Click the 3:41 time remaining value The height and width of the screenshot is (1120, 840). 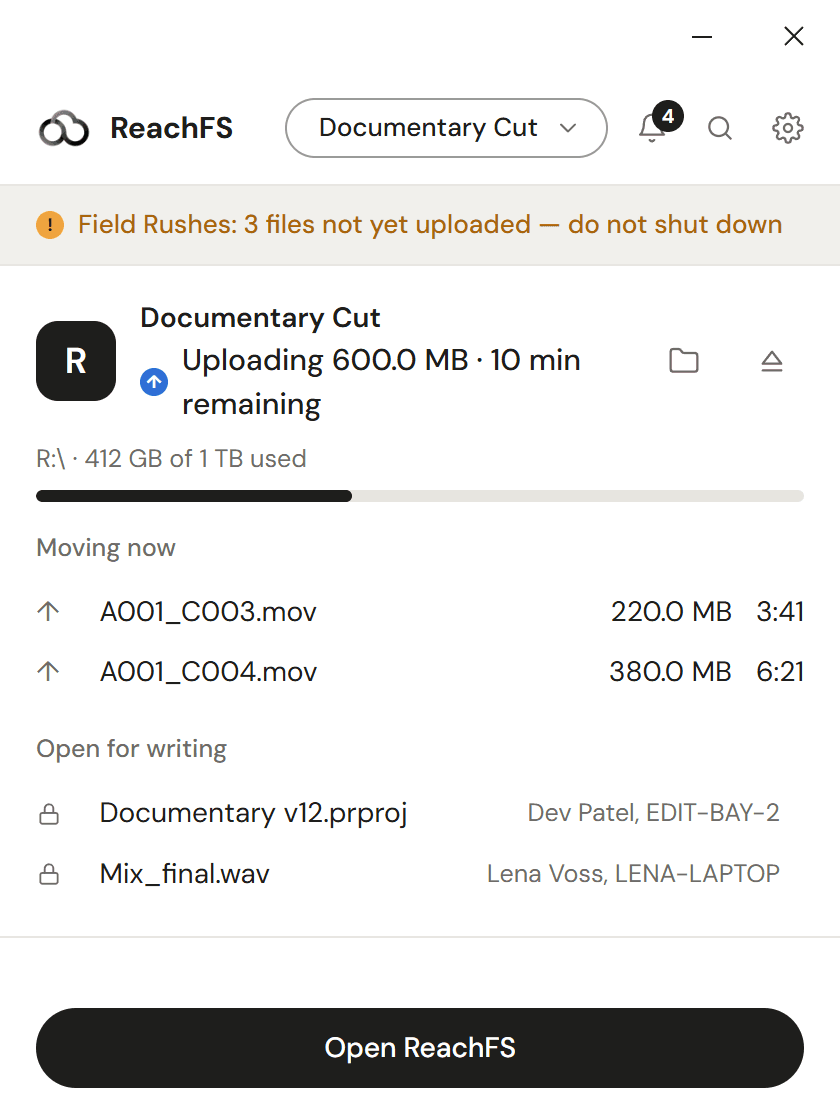point(780,611)
